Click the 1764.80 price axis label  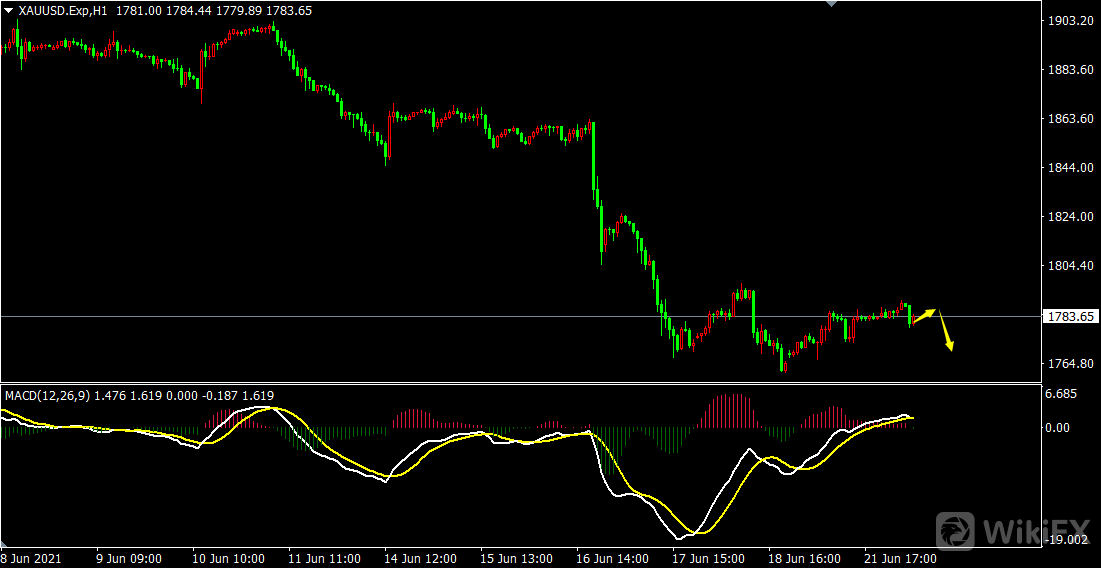point(1069,364)
